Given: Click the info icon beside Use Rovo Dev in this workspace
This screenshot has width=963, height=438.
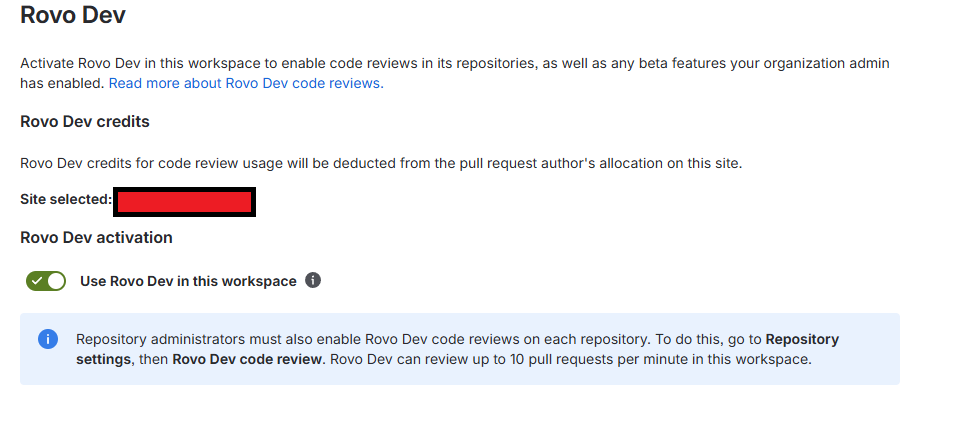Looking at the screenshot, I should [x=313, y=280].
